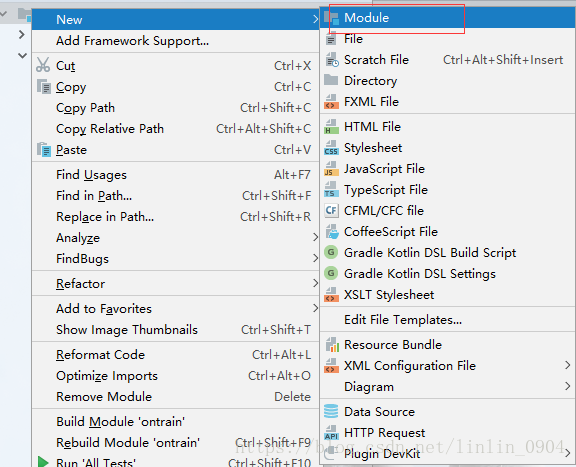This screenshot has width=576, height=467.
Task: Click the Gradle Kotlin DSL Build Script icon
Action: (331, 252)
